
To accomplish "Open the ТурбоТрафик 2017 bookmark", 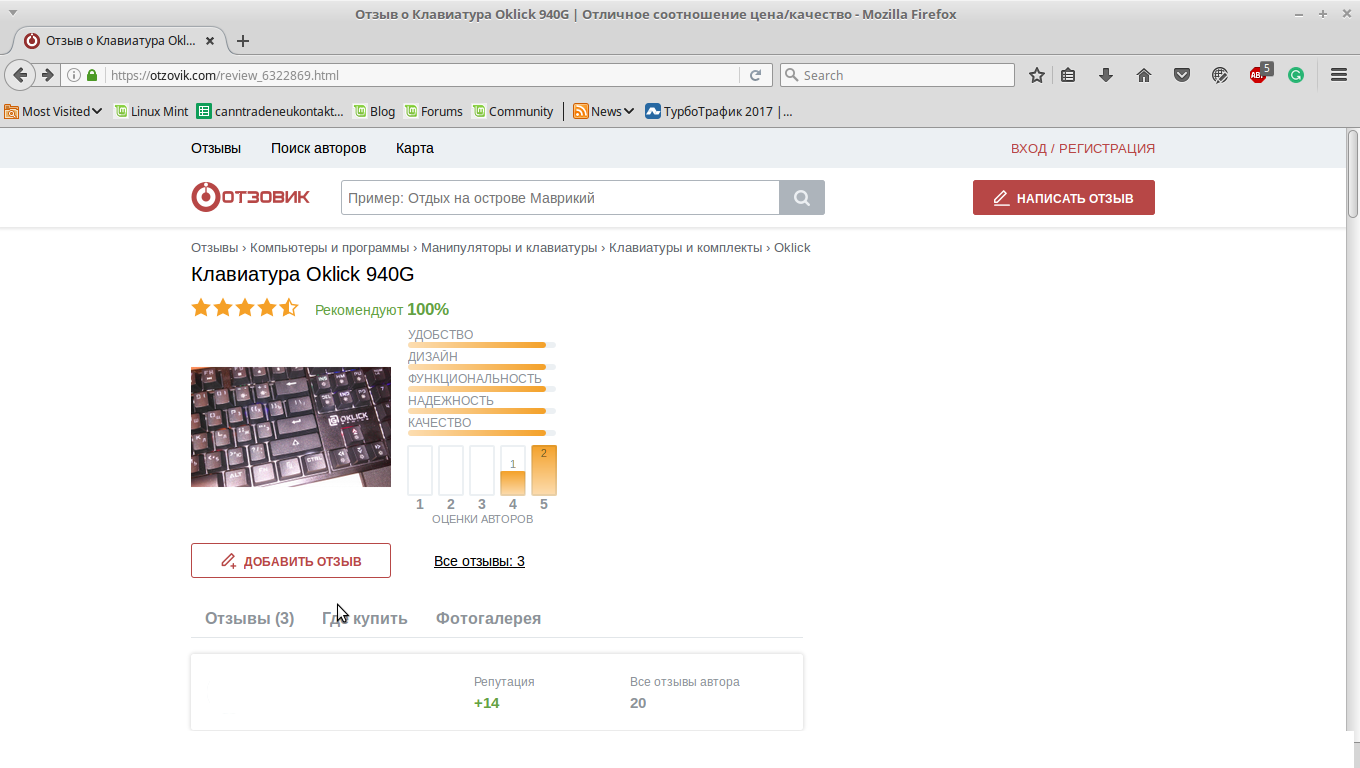I will point(719,111).
